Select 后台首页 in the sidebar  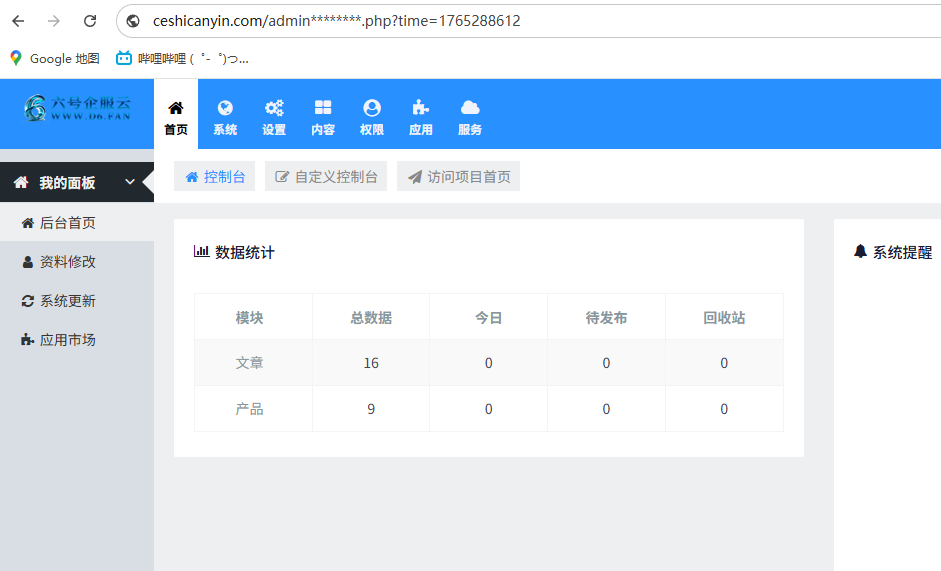67,223
